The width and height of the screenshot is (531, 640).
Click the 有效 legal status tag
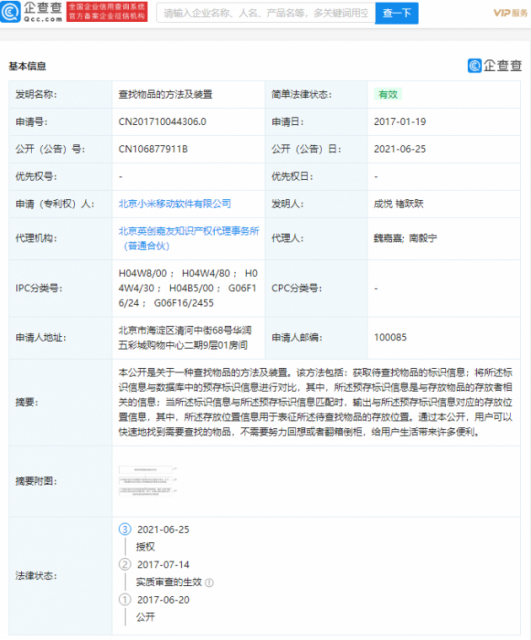tap(388, 94)
